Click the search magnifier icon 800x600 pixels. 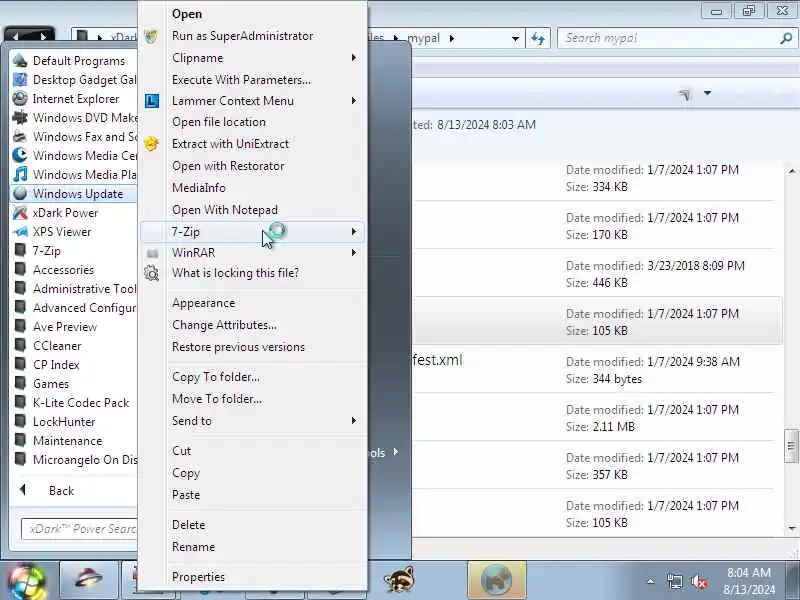pyautogui.click(x=786, y=38)
